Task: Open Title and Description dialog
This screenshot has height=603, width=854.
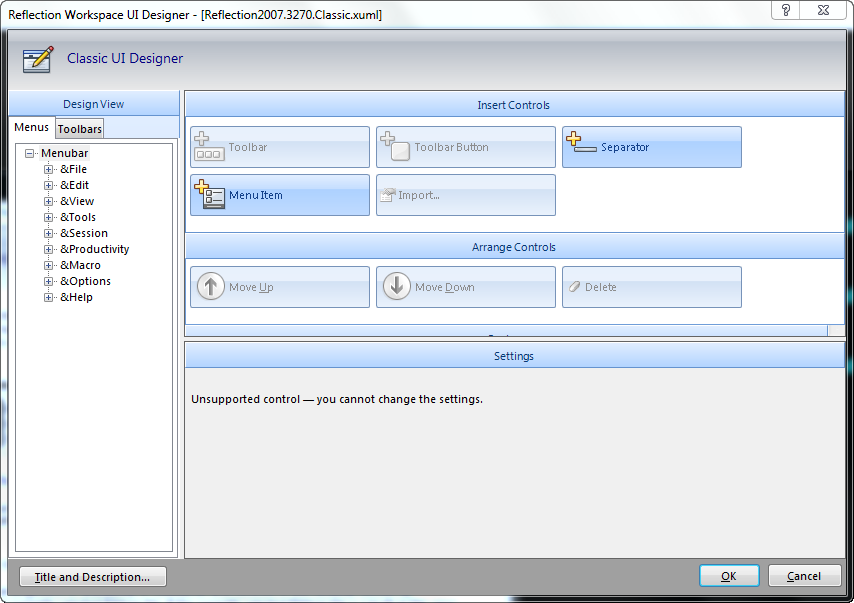Action: [x=93, y=577]
